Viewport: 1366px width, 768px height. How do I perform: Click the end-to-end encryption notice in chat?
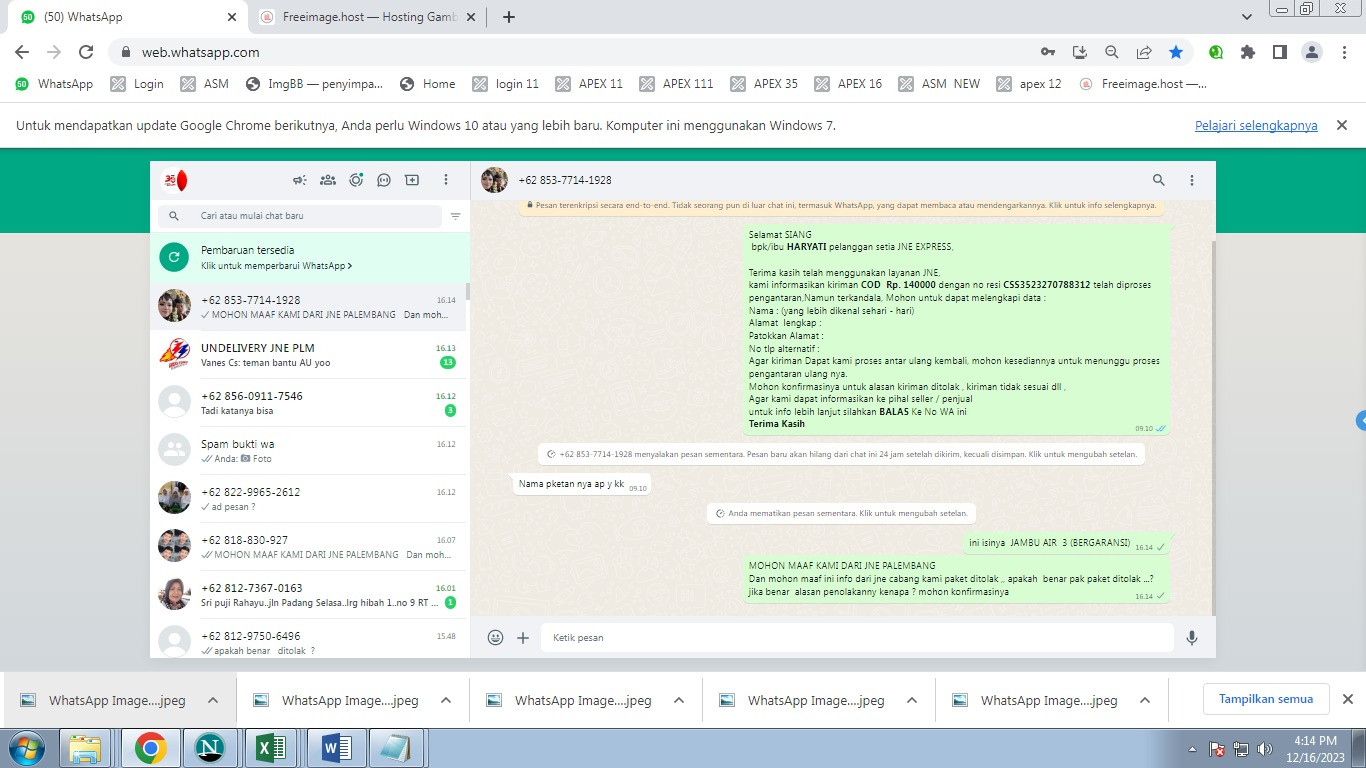pos(840,206)
